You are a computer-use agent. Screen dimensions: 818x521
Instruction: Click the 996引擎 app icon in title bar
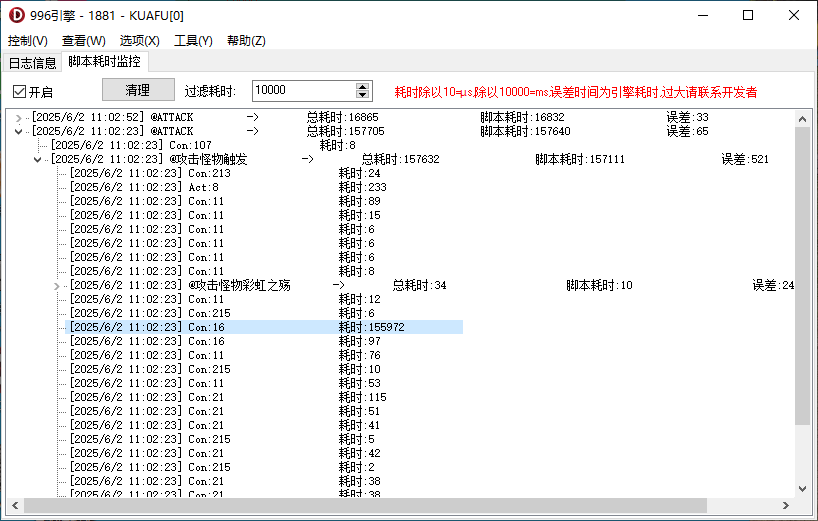point(17,15)
